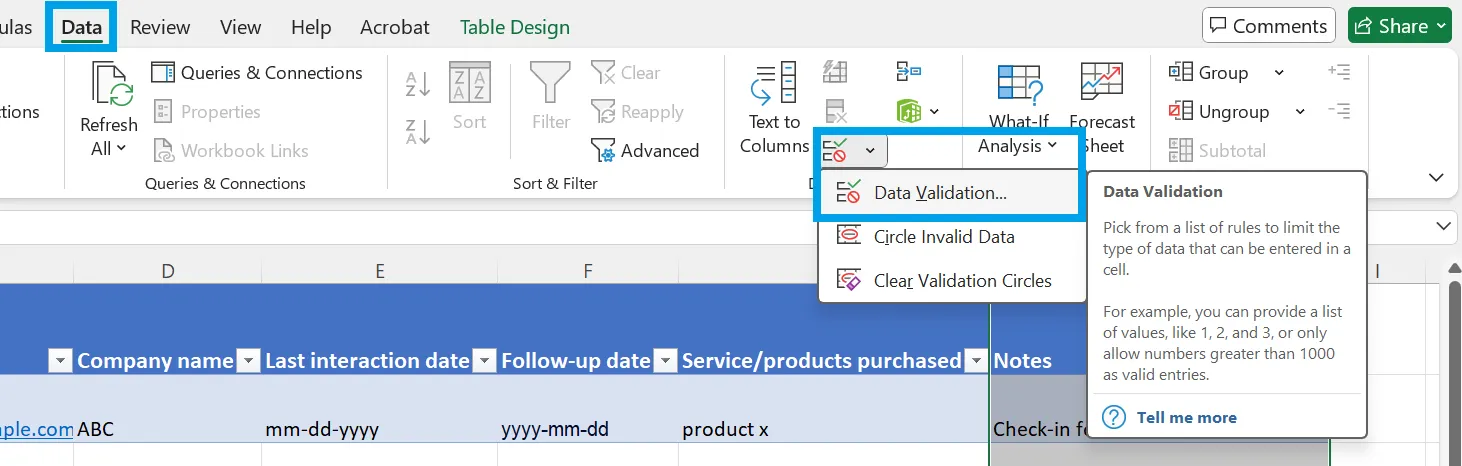Select the cell containing mm-dd-yyyy
This screenshot has width=1462, height=466.
coord(380,409)
